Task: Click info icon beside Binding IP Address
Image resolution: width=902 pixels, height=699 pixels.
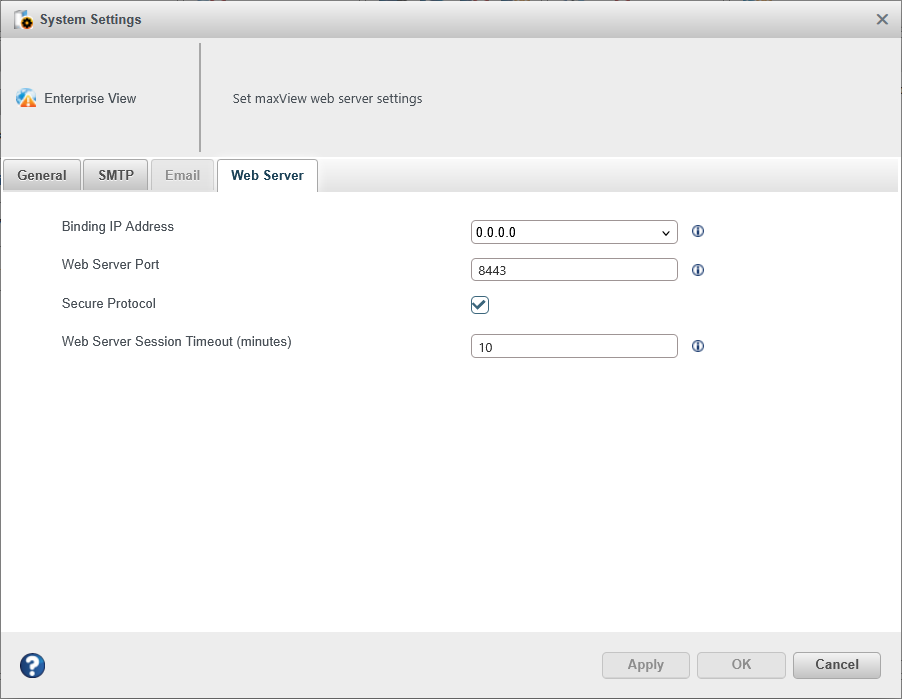Action: (698, 232)
